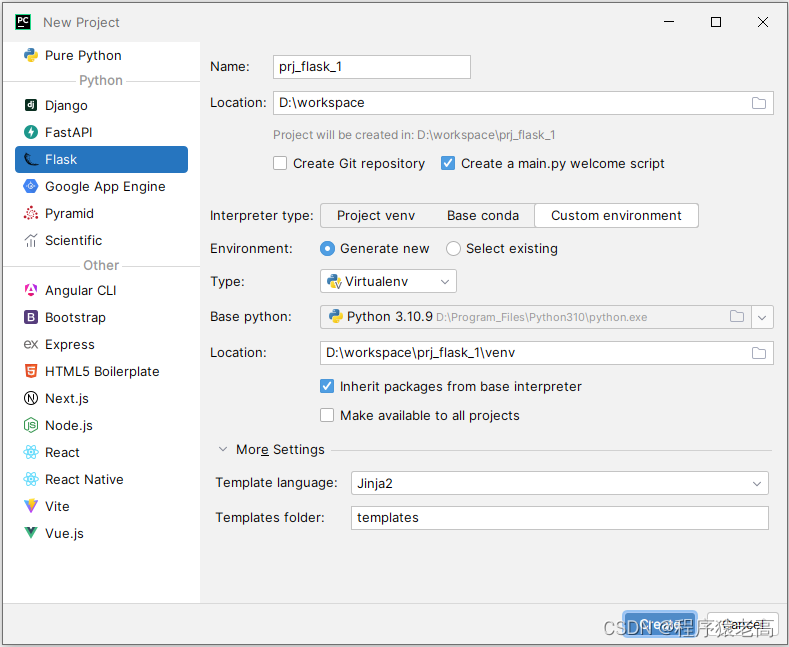This screenshot has width=789, height=647.
Task: Click the Pyramid framework icon
Action: (x=31, y=213)
